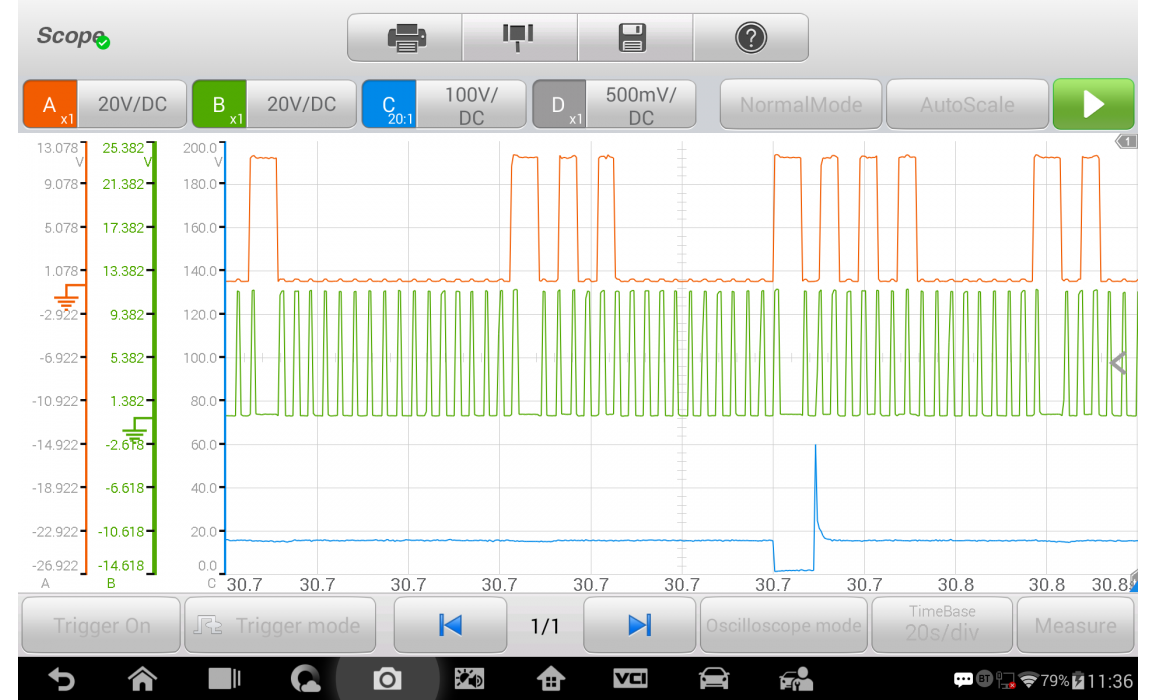1156x700 pixels.
Task: Open channel A 20V/DC range settings
Action: 132,105
